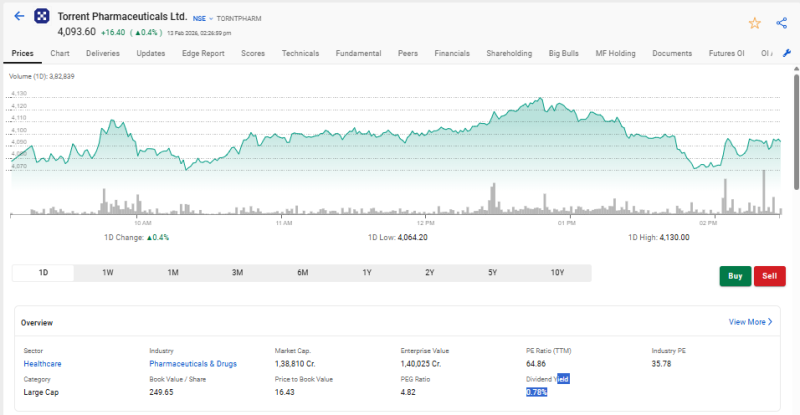The image size is (800, 415).
Task: Click the green Buy button
Action: click(x=735, y=276)
